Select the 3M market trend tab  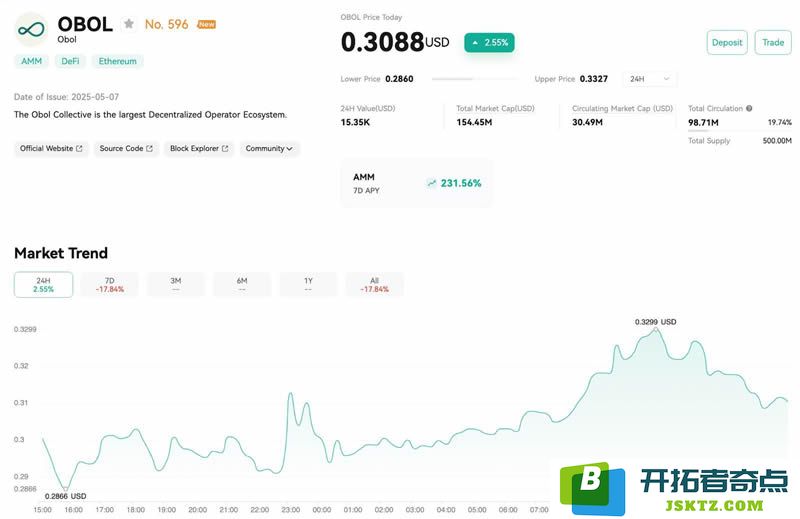pos(176,285)
